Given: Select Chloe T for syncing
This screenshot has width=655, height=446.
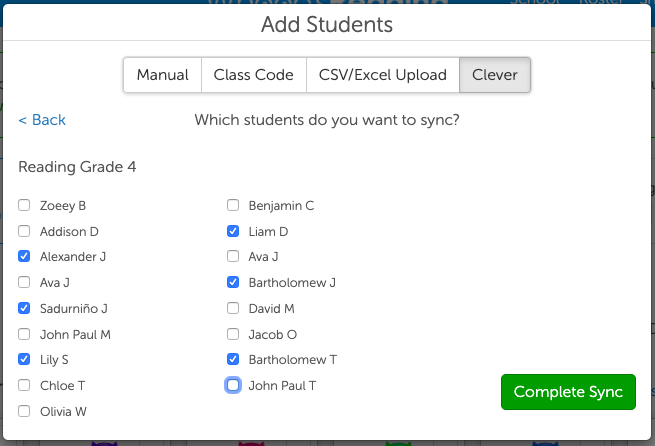Looking at the screenshot, I should pyautogui.click(x=24, y=385).
